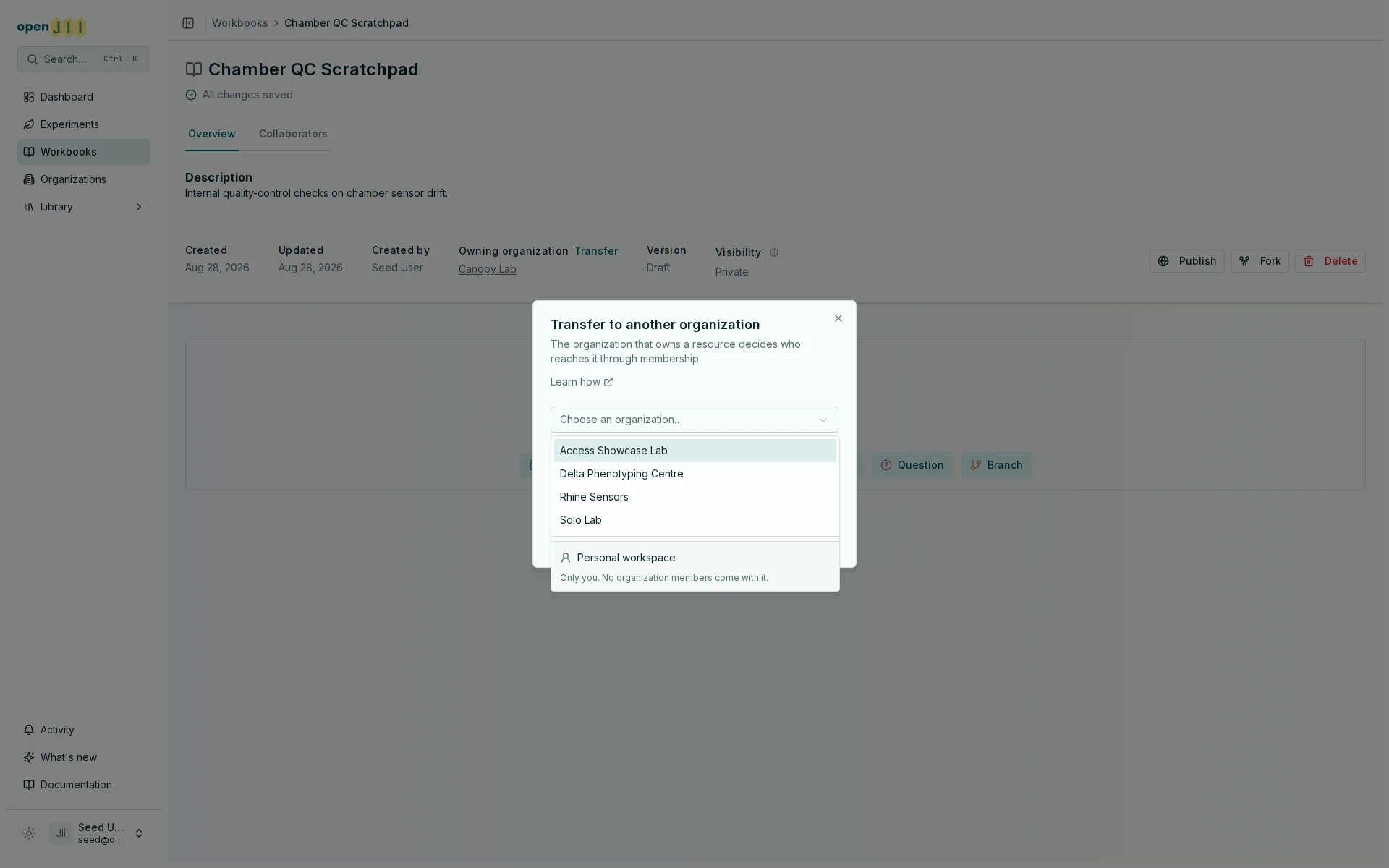
Task: Open Organizations in sidebar
Action: pyautogui.click(x=84, y=179)
